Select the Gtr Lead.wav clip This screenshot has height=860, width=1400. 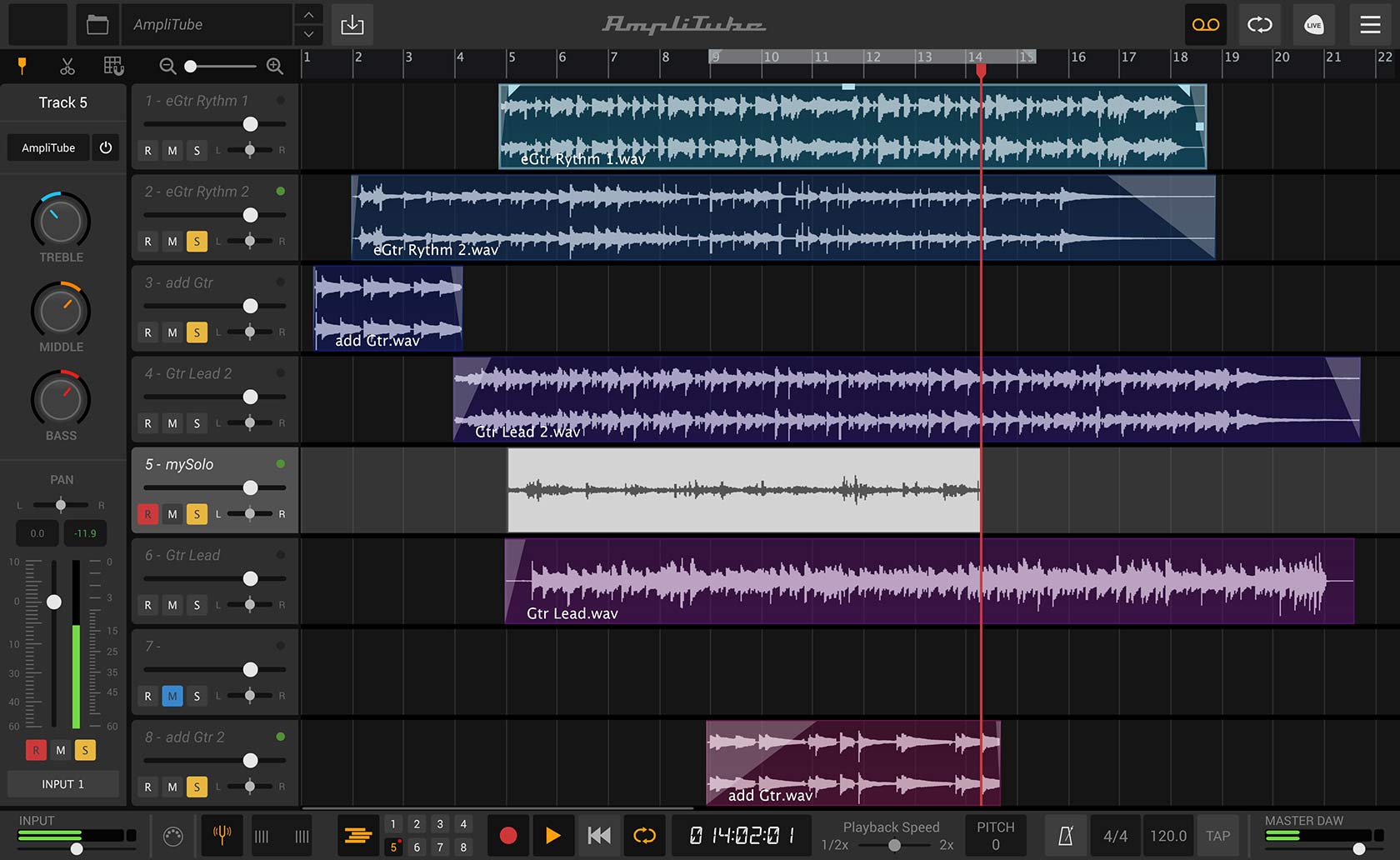click(x=929, y=581)
